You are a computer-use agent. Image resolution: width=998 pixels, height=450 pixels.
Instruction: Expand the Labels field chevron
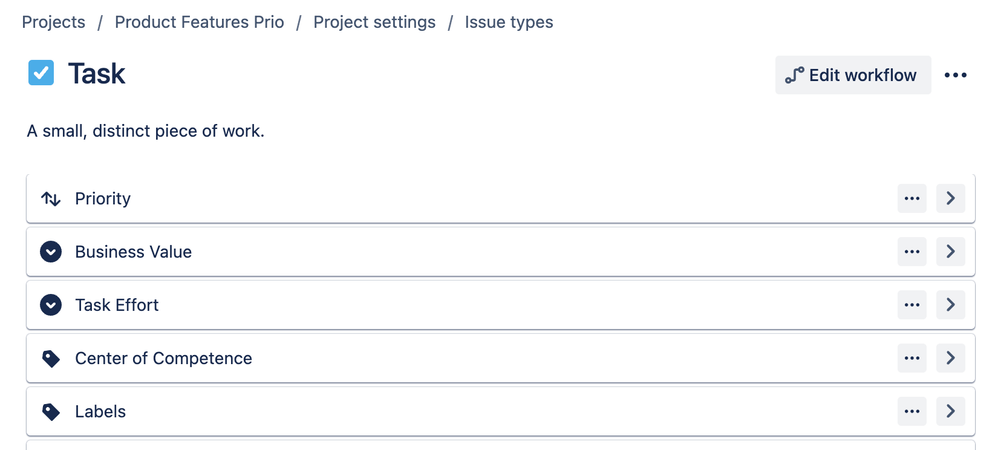click(x=950, y=412)
